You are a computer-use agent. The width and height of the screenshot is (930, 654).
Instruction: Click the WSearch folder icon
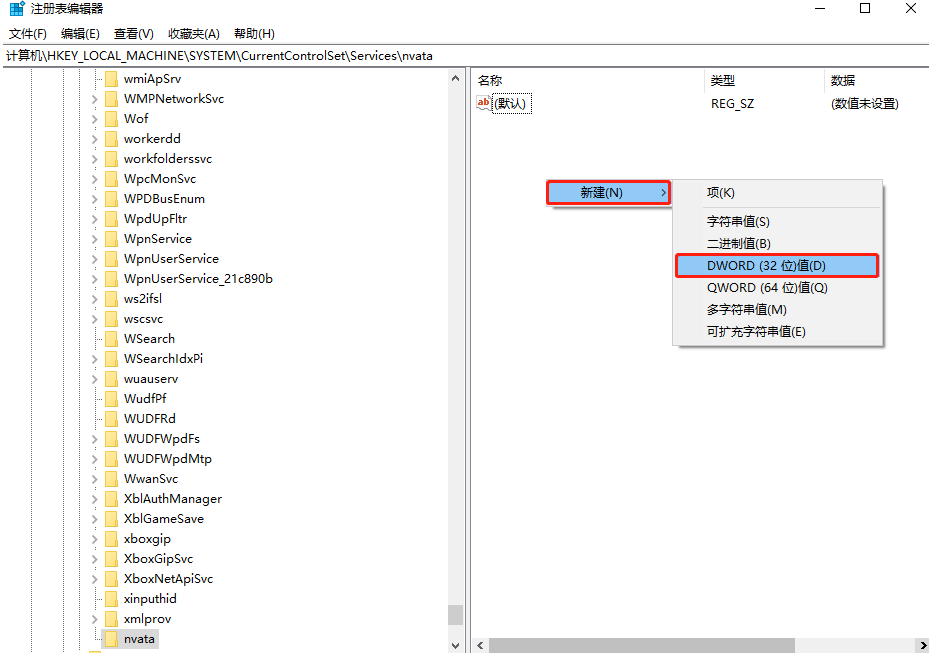111,338
